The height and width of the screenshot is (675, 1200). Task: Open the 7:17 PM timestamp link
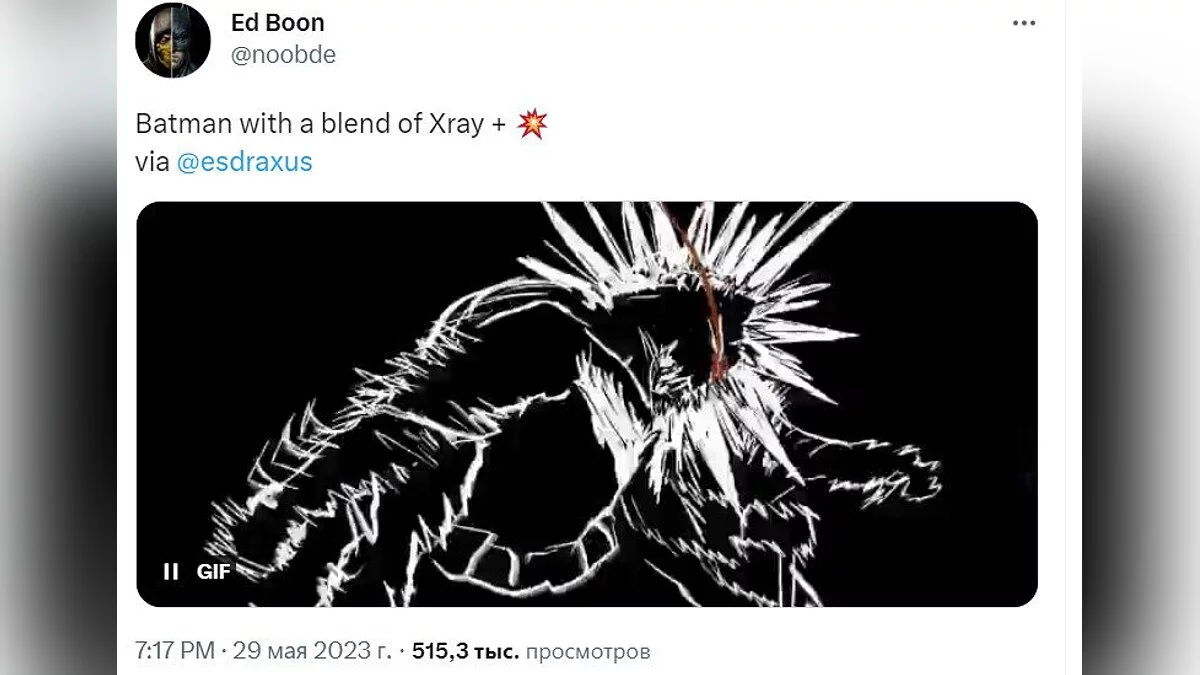(174, 652)
